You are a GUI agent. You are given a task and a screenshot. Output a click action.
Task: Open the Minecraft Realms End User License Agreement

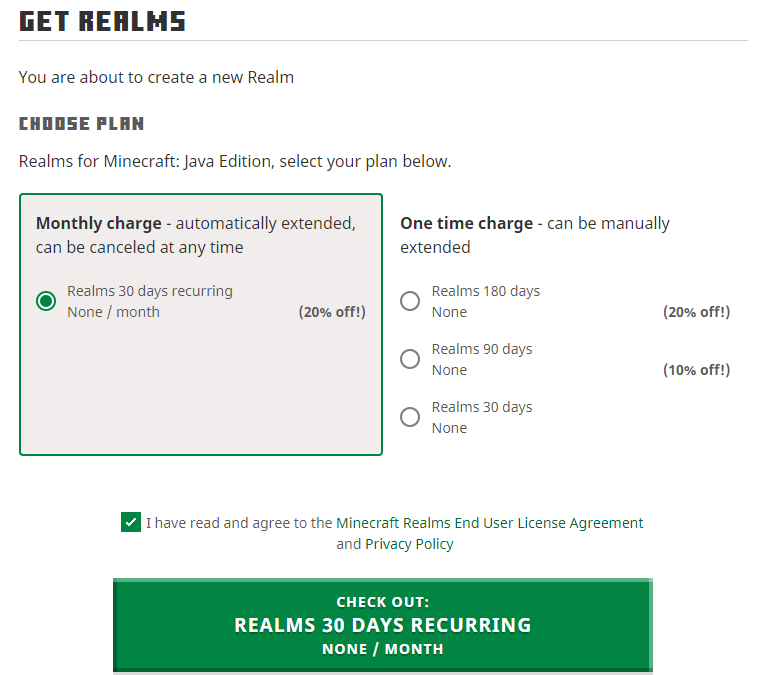pyautogui.click(x=489, y=522)
